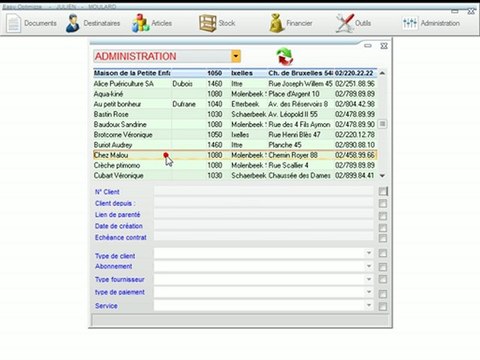Click the Stock menu label

tap(227, 23)
